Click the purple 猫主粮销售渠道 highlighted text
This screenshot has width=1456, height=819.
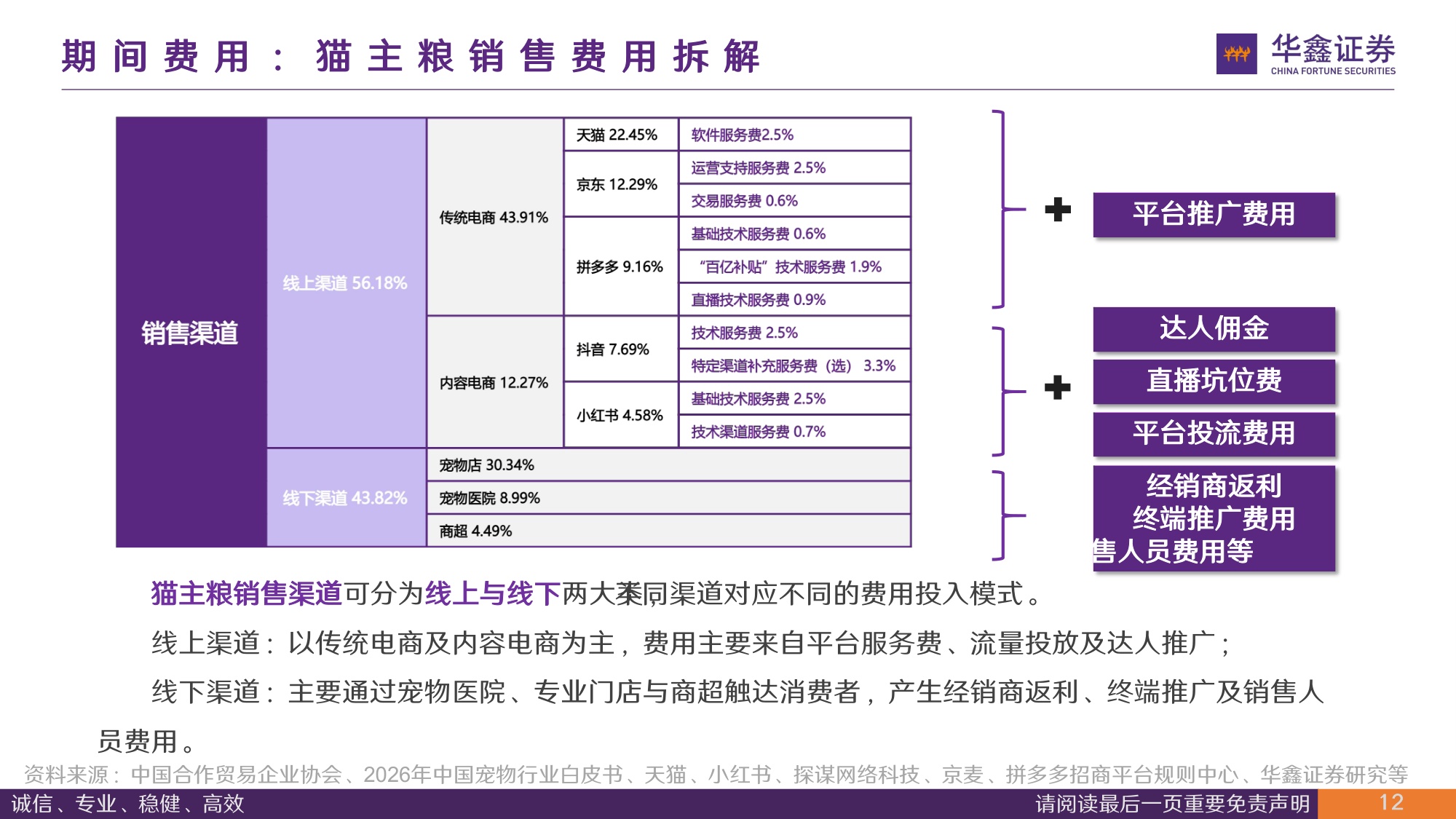point(247,593)
